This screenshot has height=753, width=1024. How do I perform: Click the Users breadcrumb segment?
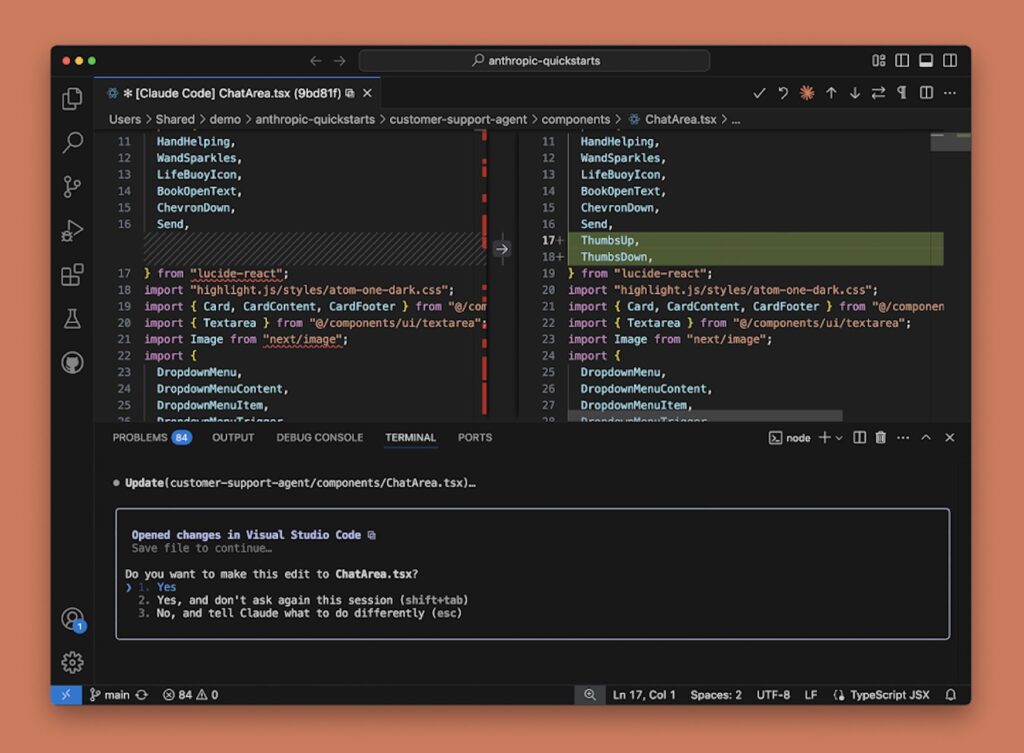pos(125,120)
